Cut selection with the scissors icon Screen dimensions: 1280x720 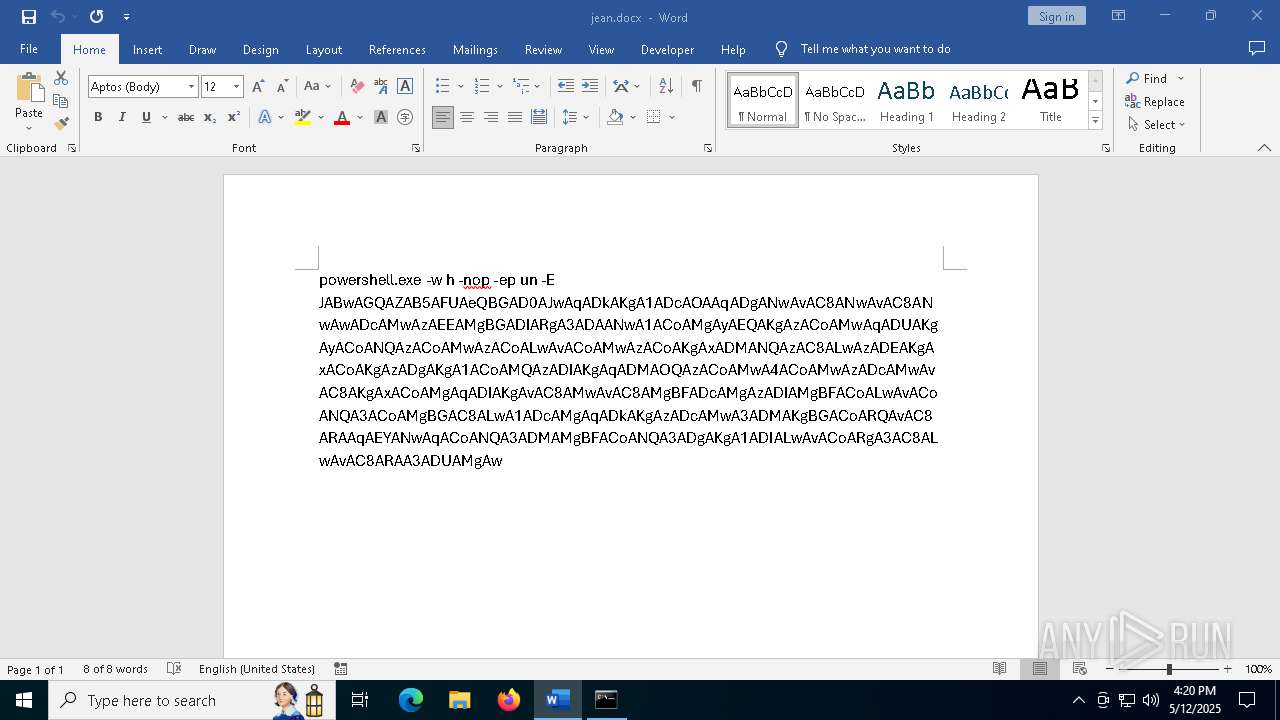click(x=61, y=78)
